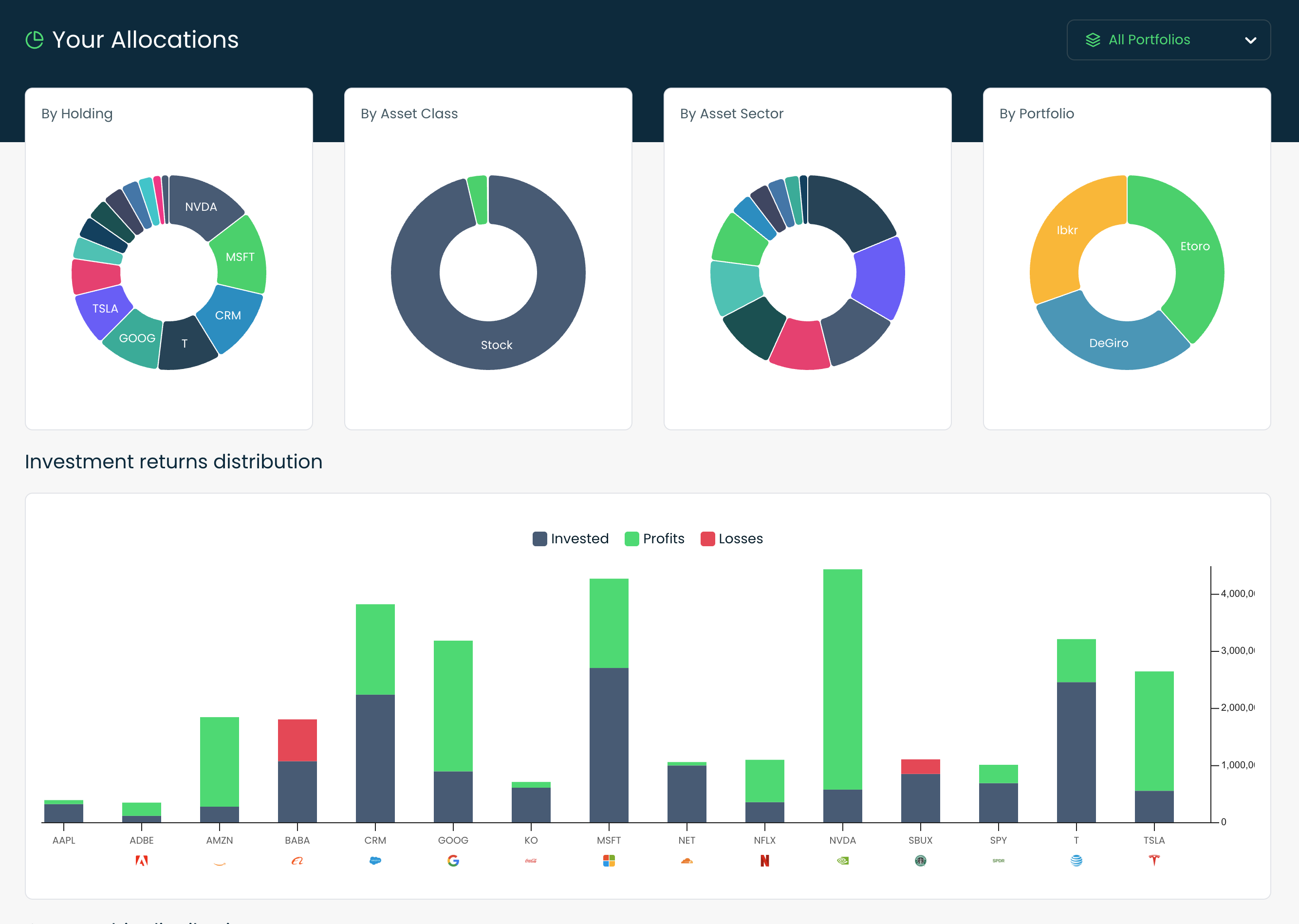
Task: Click the T invested bar segment
Action: point(1076,752)
